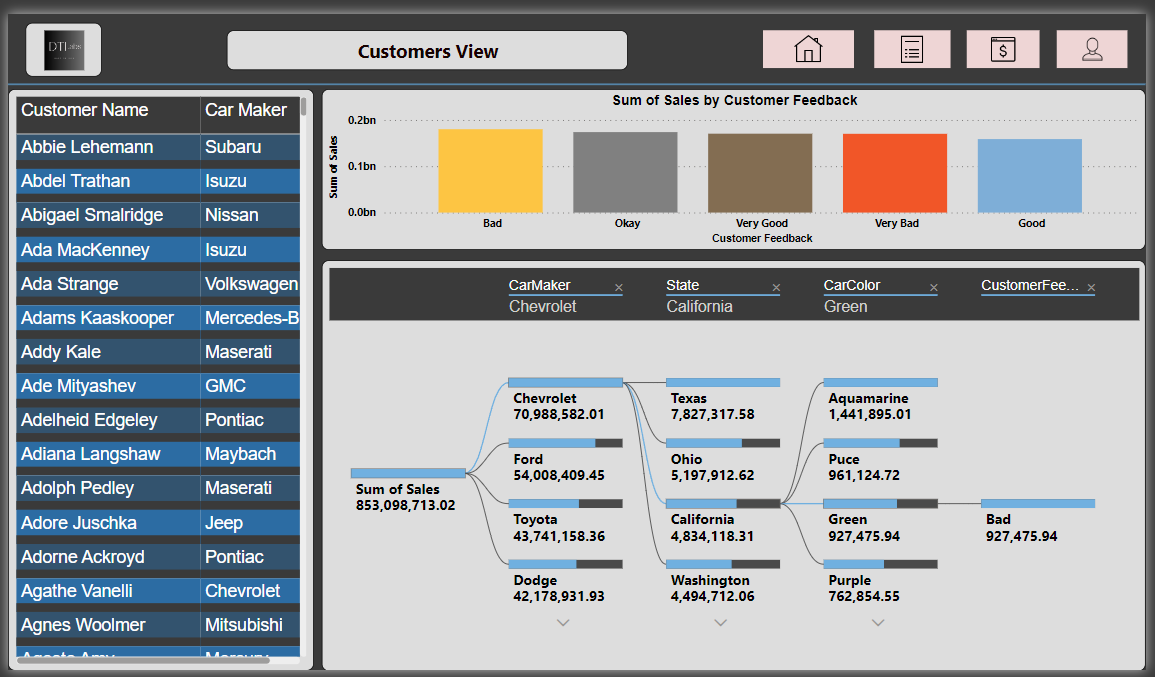
Task: Click the Customers View title
Action: click(x=428, y=50)
